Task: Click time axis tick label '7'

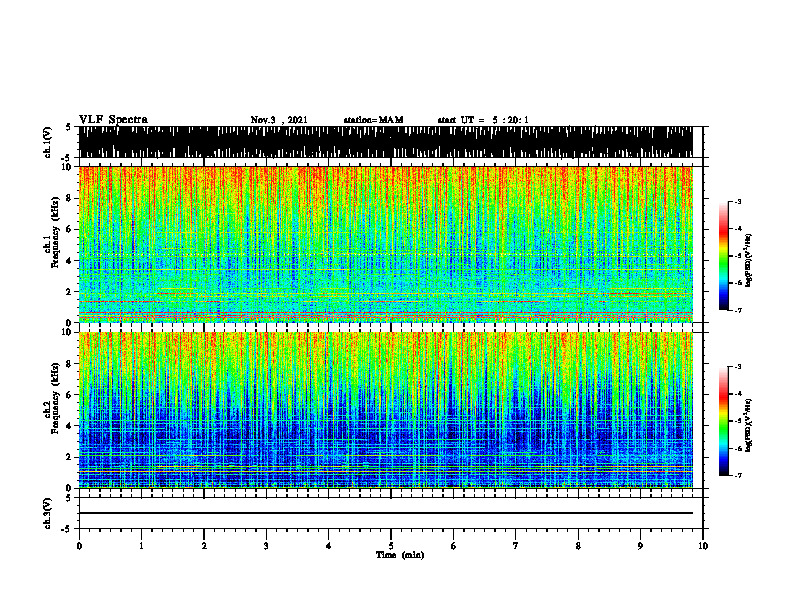Action: click(516, 545)
